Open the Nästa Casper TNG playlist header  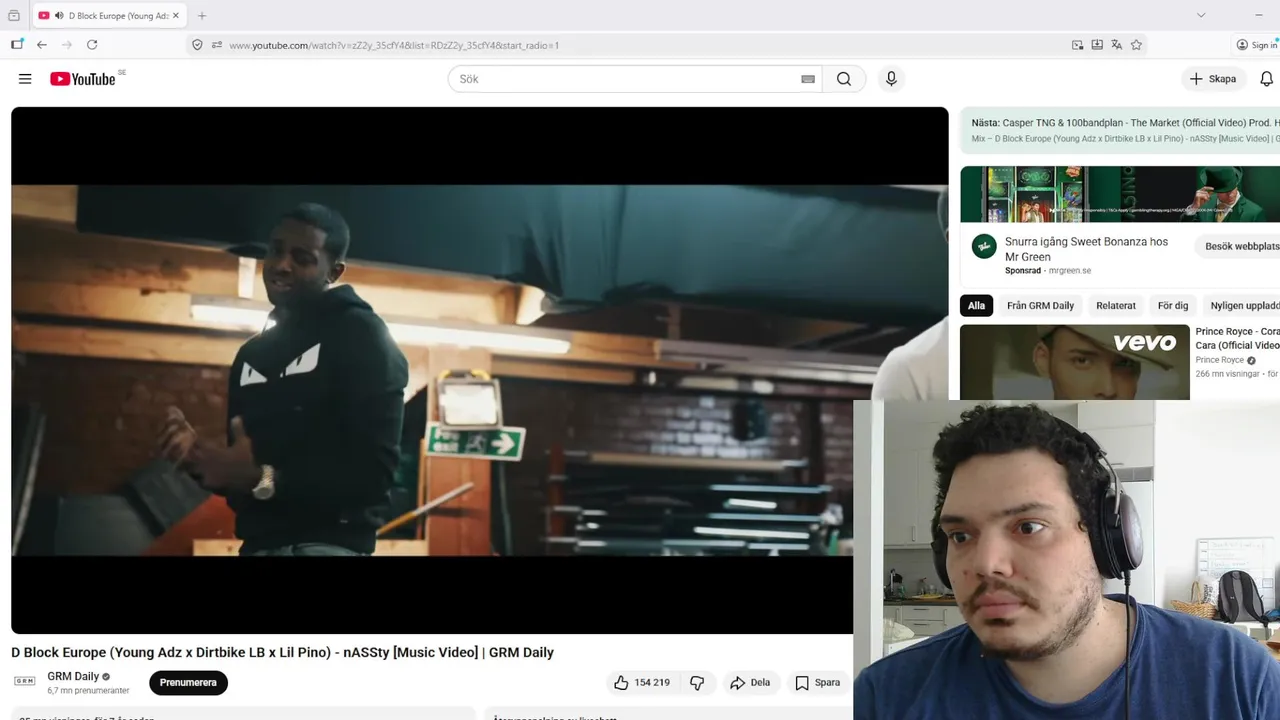point(1120,130)
